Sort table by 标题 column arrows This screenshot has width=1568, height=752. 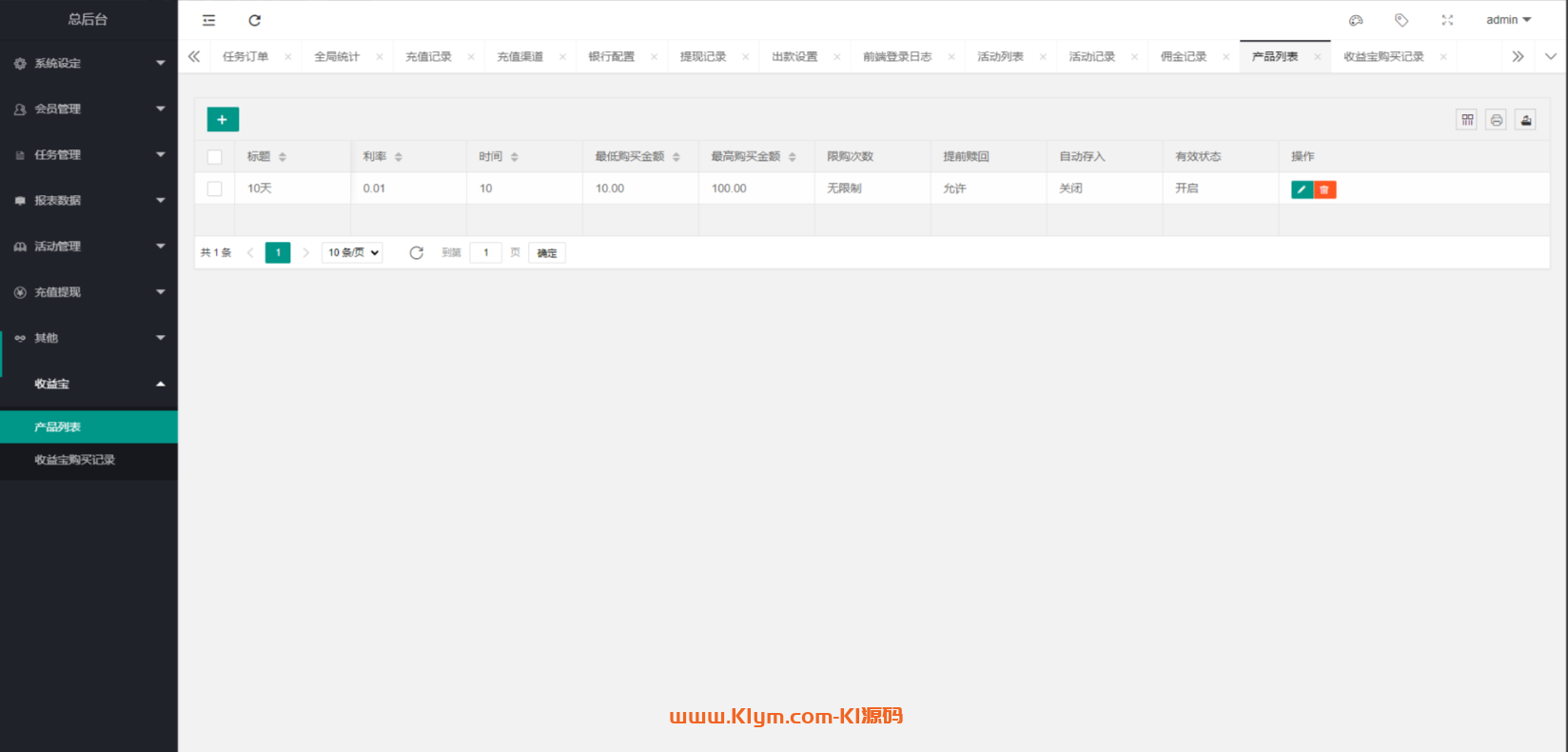283,157
